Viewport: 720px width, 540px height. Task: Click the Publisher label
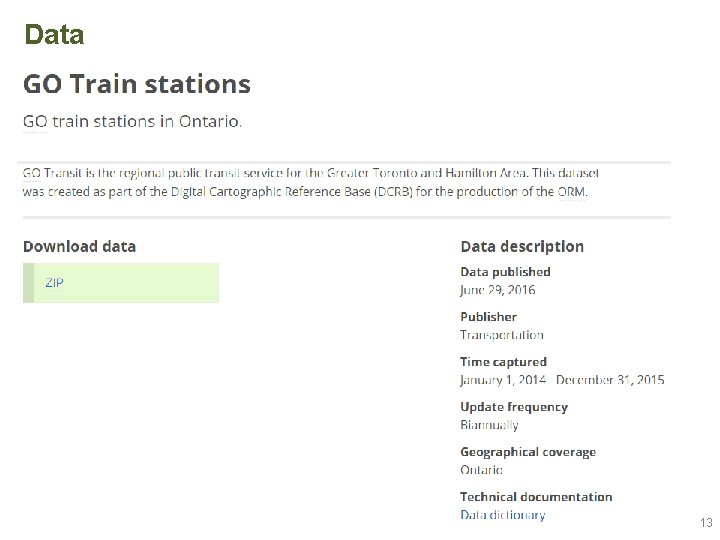(488, 316)
